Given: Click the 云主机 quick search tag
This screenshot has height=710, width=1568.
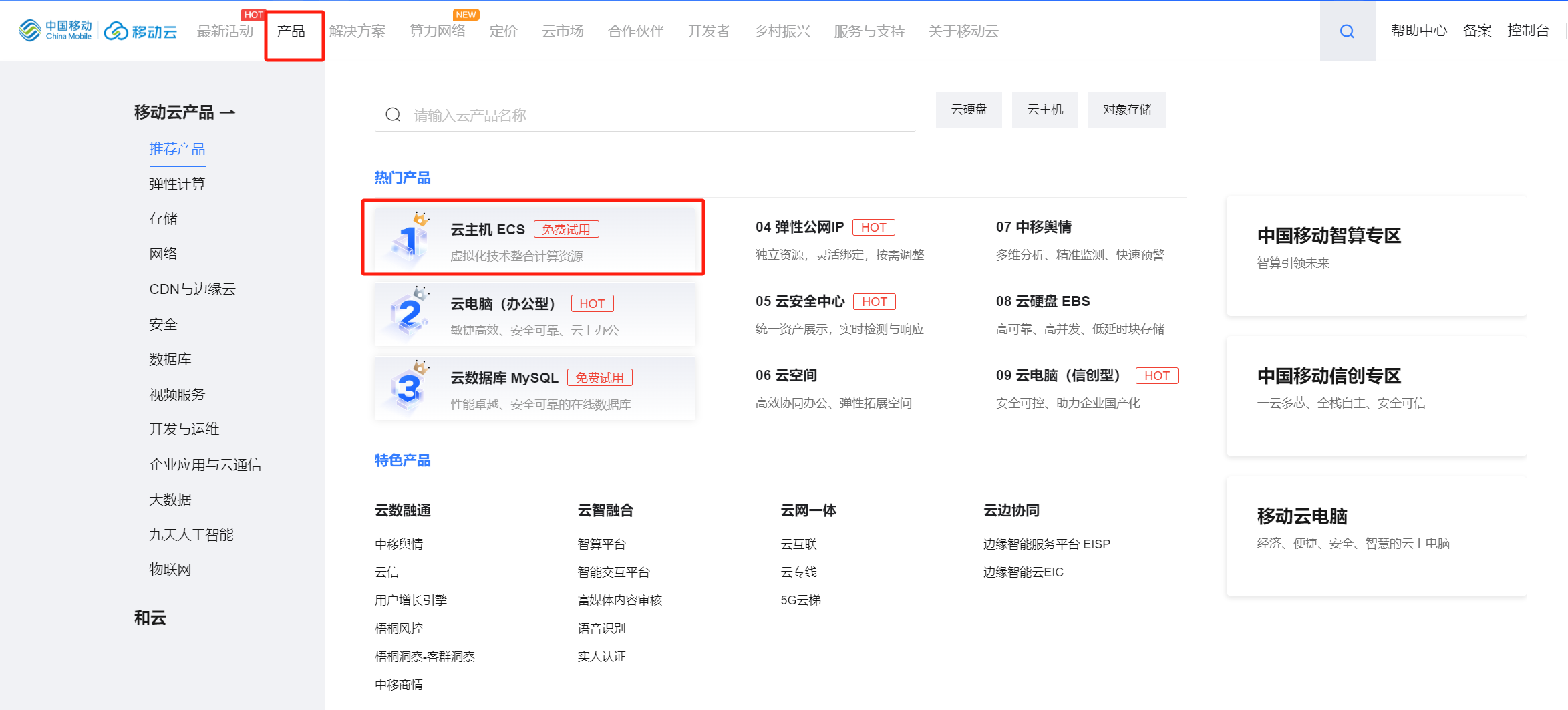Looking at the screenshot, I should (x=1045, y=110).
